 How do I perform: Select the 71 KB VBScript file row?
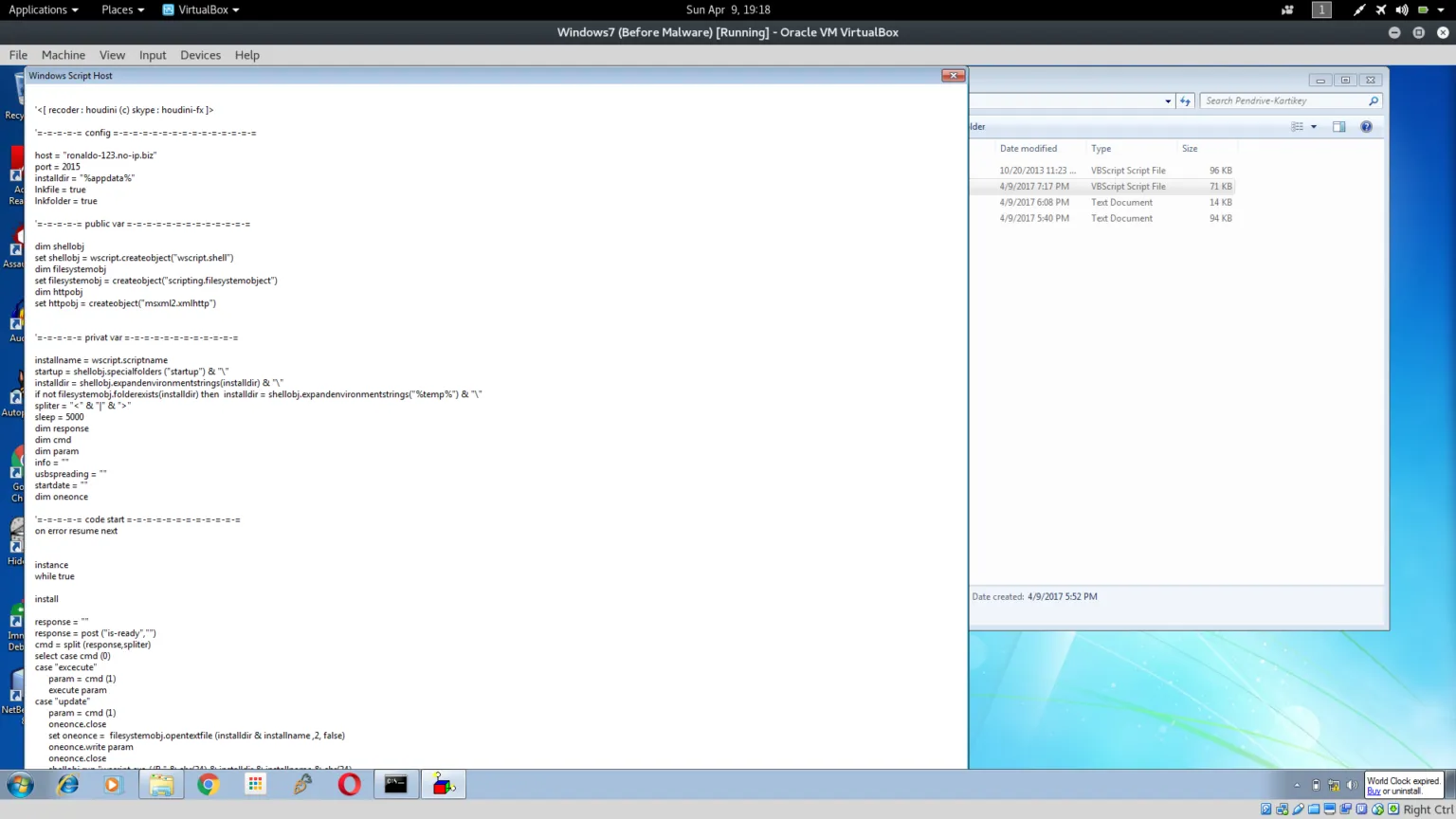[1102, 187]
